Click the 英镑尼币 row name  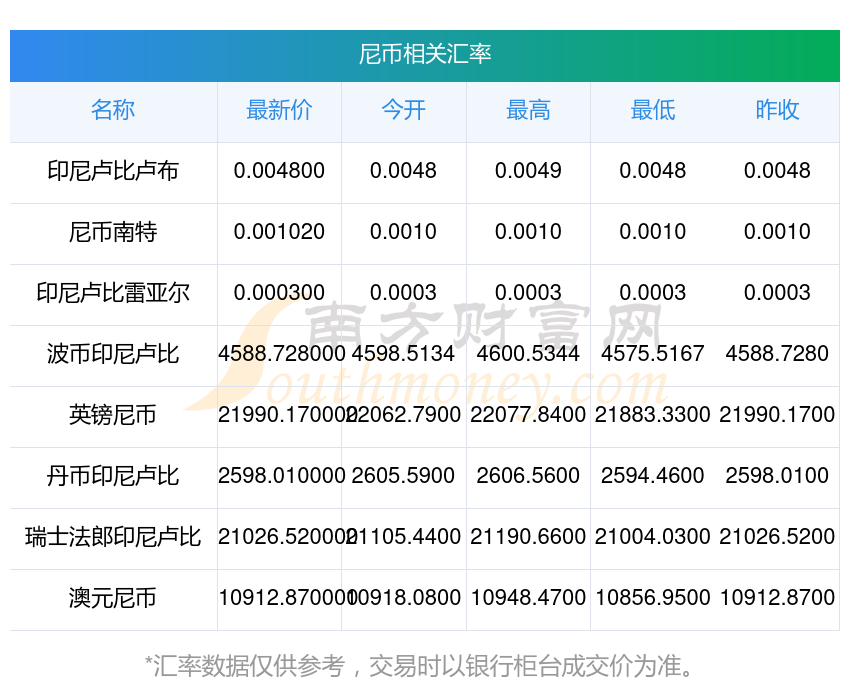[x=113, y=415]
